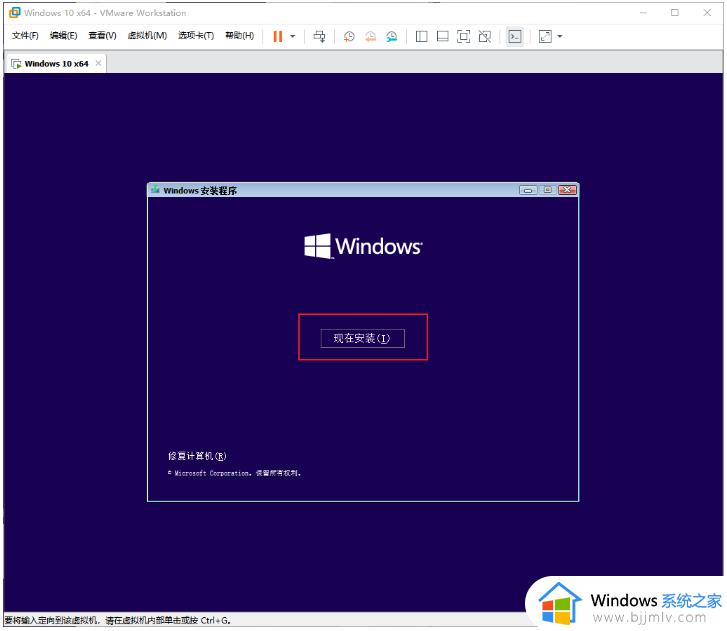Toggle the library sidebar panel icon
The image size is (727, 631).
click(x=421, y=36)
